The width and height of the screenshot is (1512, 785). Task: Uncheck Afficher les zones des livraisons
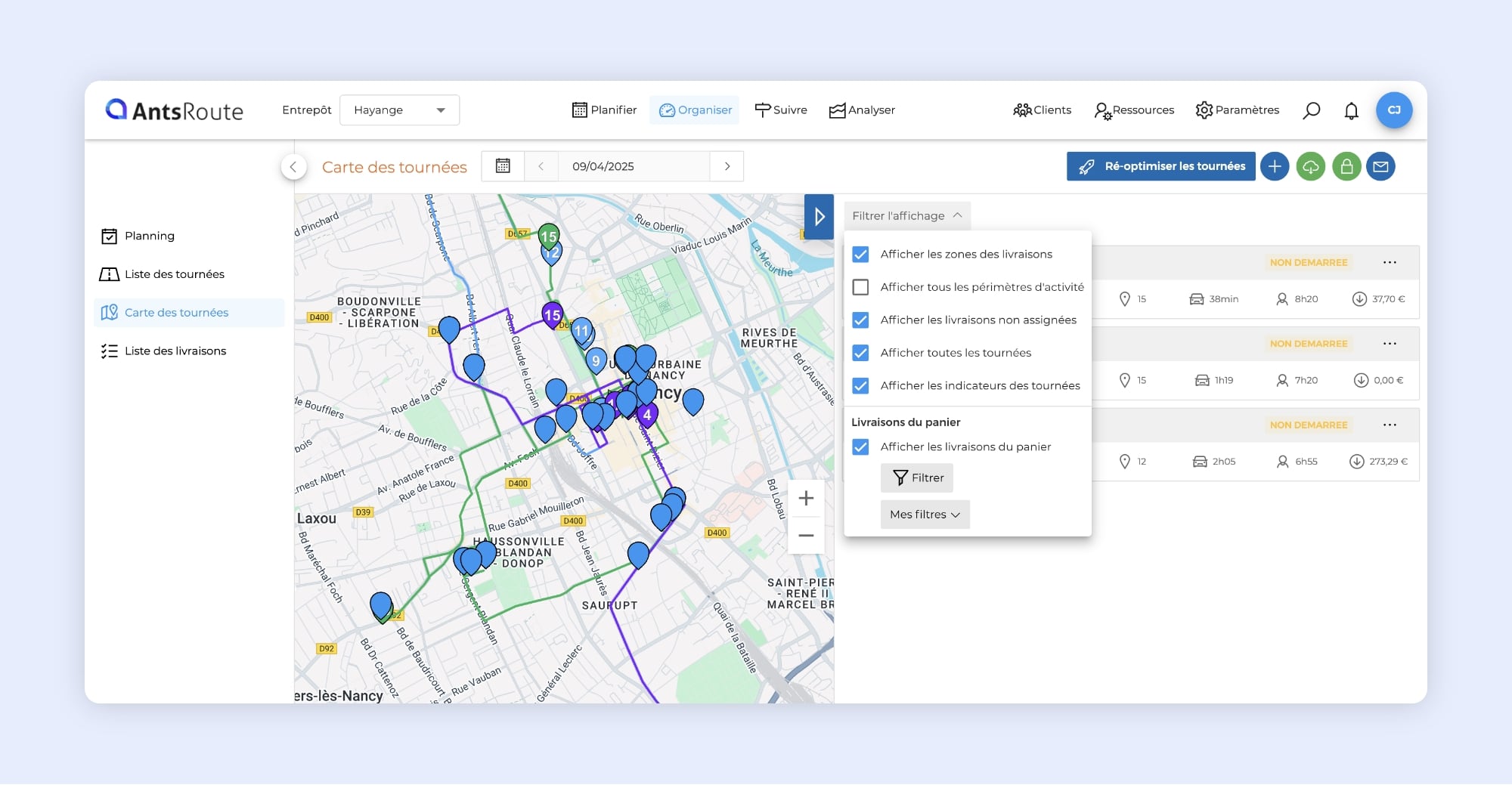(x=860, y=255)
